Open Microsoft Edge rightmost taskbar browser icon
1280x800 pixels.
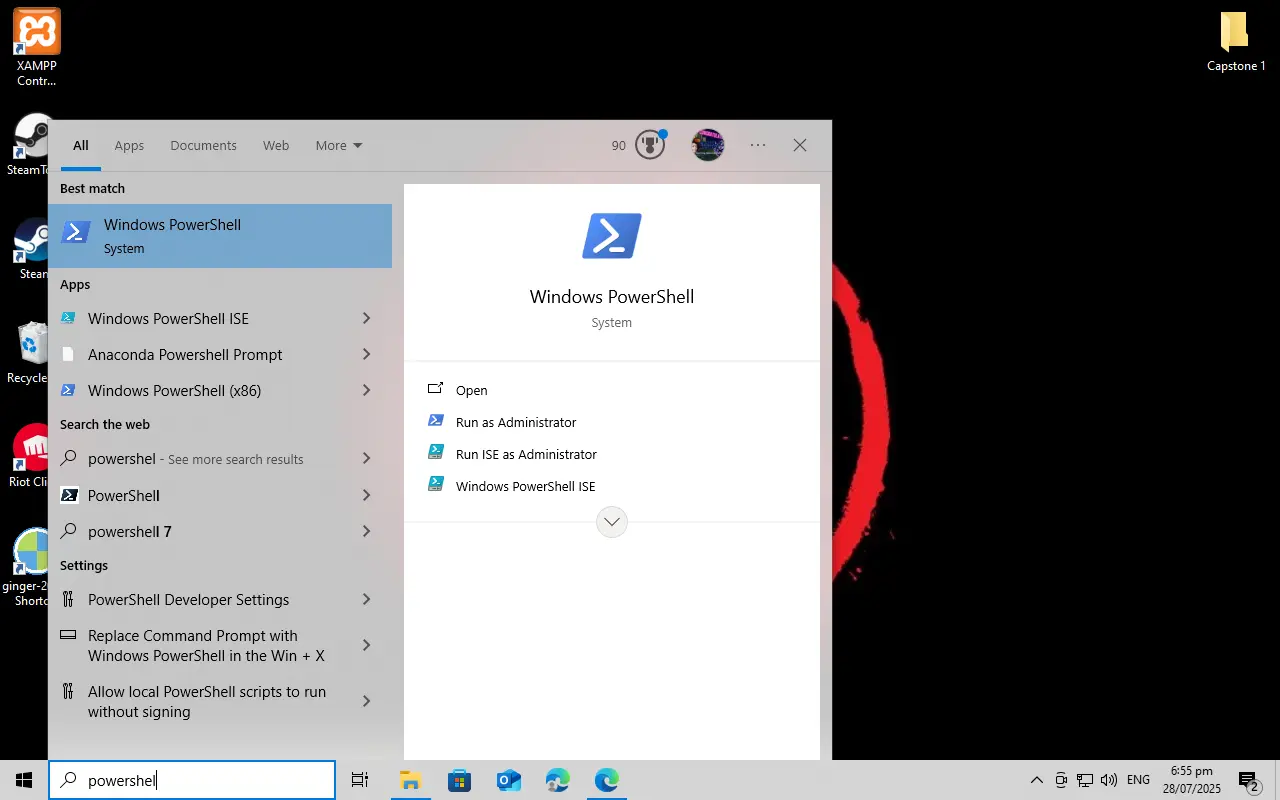(x=606, y=780)
